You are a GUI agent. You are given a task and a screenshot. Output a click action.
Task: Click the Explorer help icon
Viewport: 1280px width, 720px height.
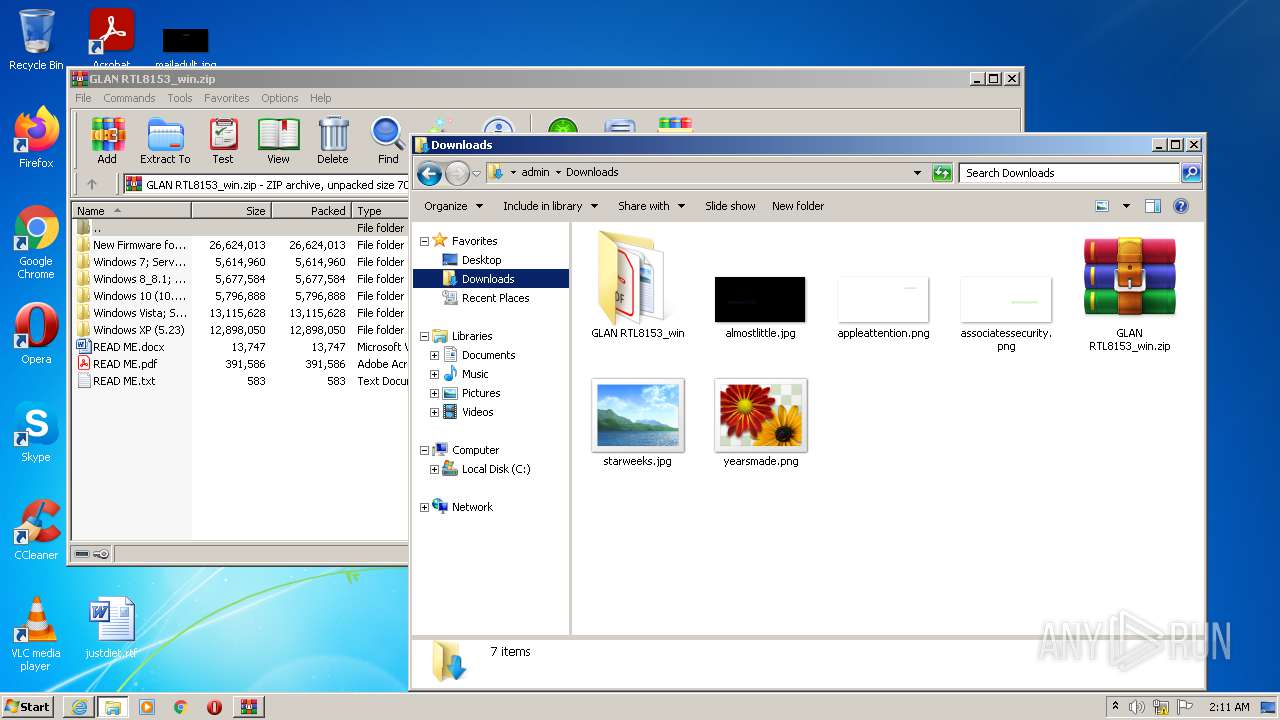pos(1180,206)
